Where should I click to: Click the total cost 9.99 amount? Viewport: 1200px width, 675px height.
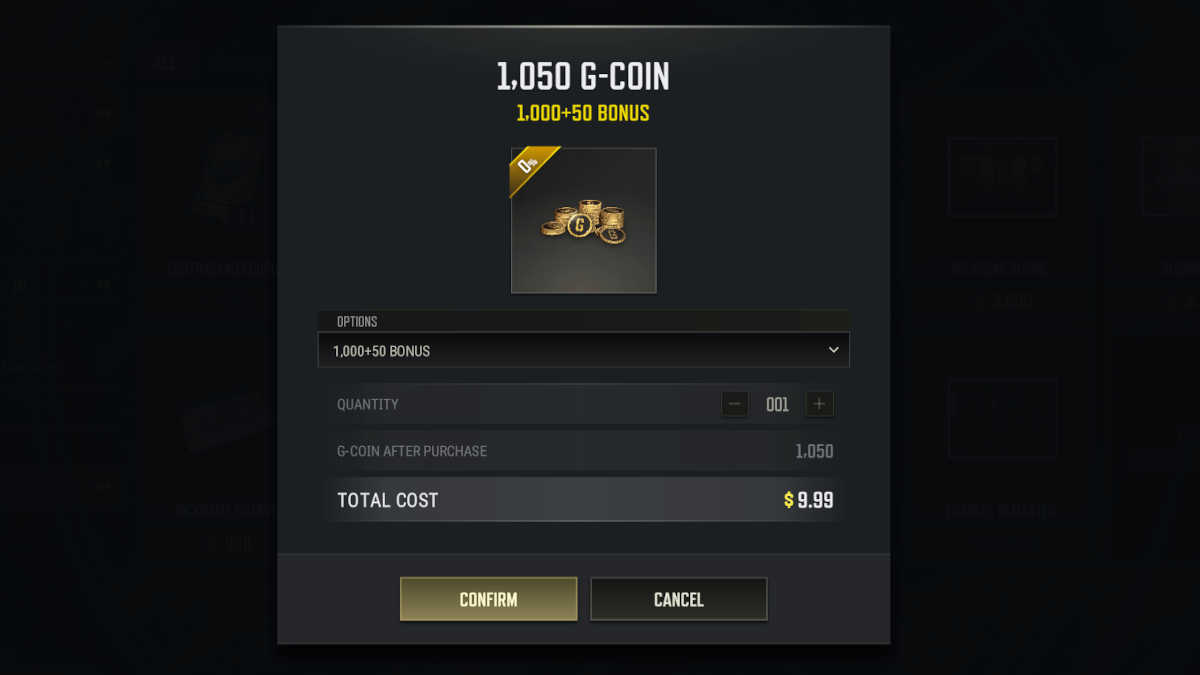pyautogui.click(x=815, y=500)
